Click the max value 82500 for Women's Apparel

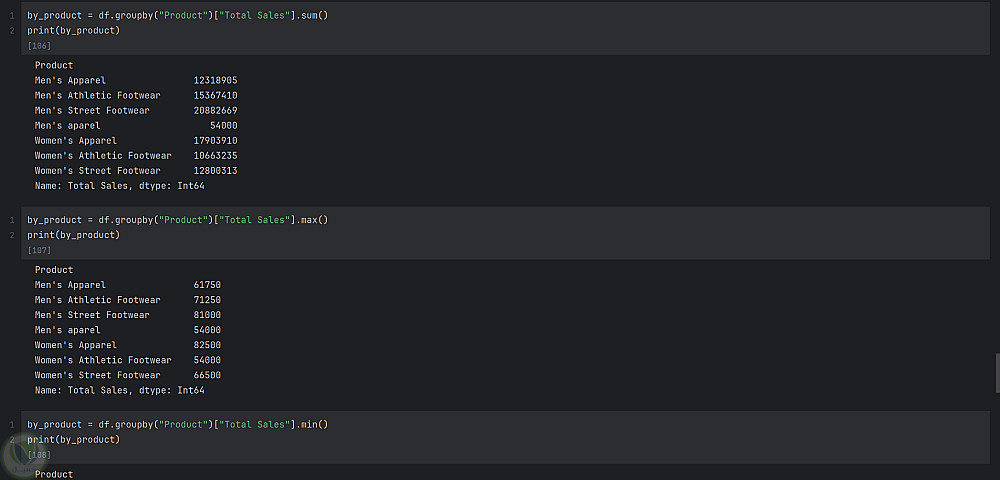(x=207, y=345)
